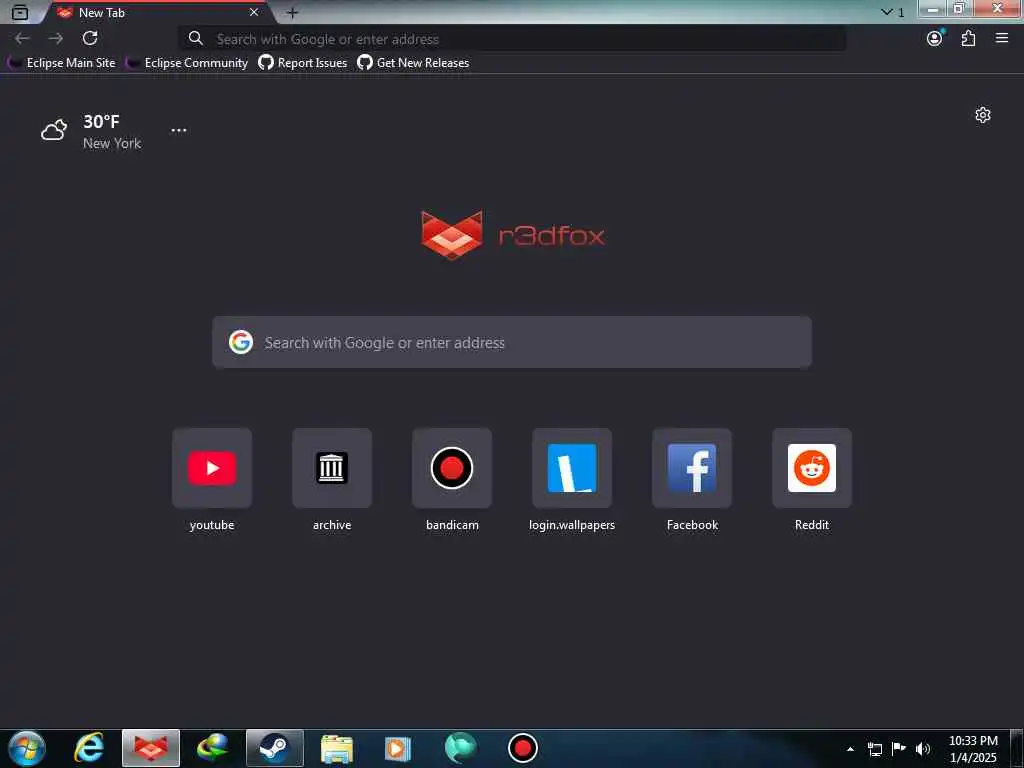Open the hamburger application menu
Image resolution: width=1024 pixels, height=768 pixels.
click(x=1002, y=39)
